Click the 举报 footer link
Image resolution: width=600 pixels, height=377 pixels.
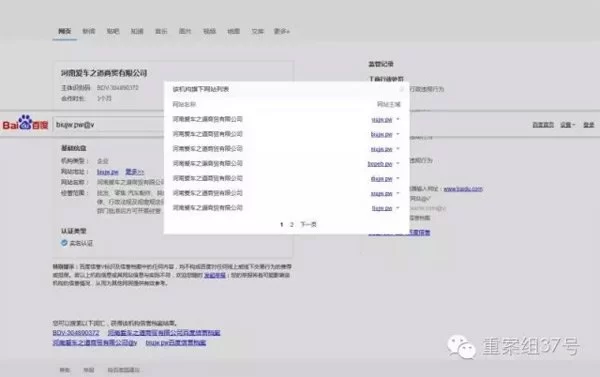tap(89, 370)
